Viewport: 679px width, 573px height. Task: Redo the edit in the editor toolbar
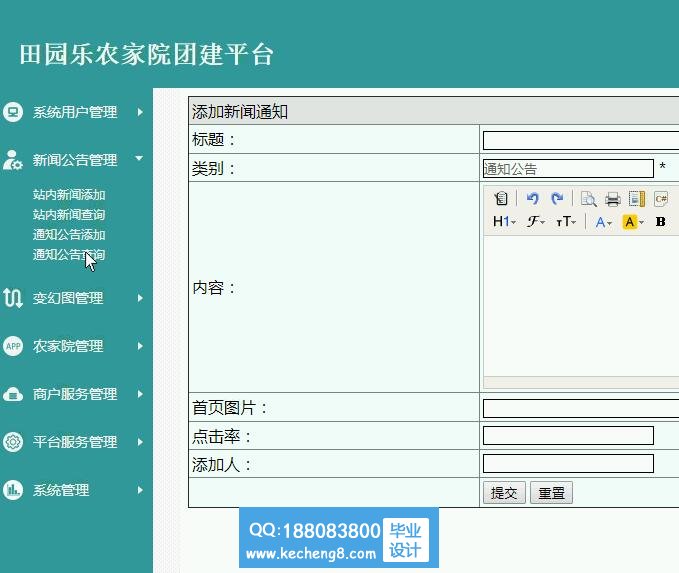[557, 198]
